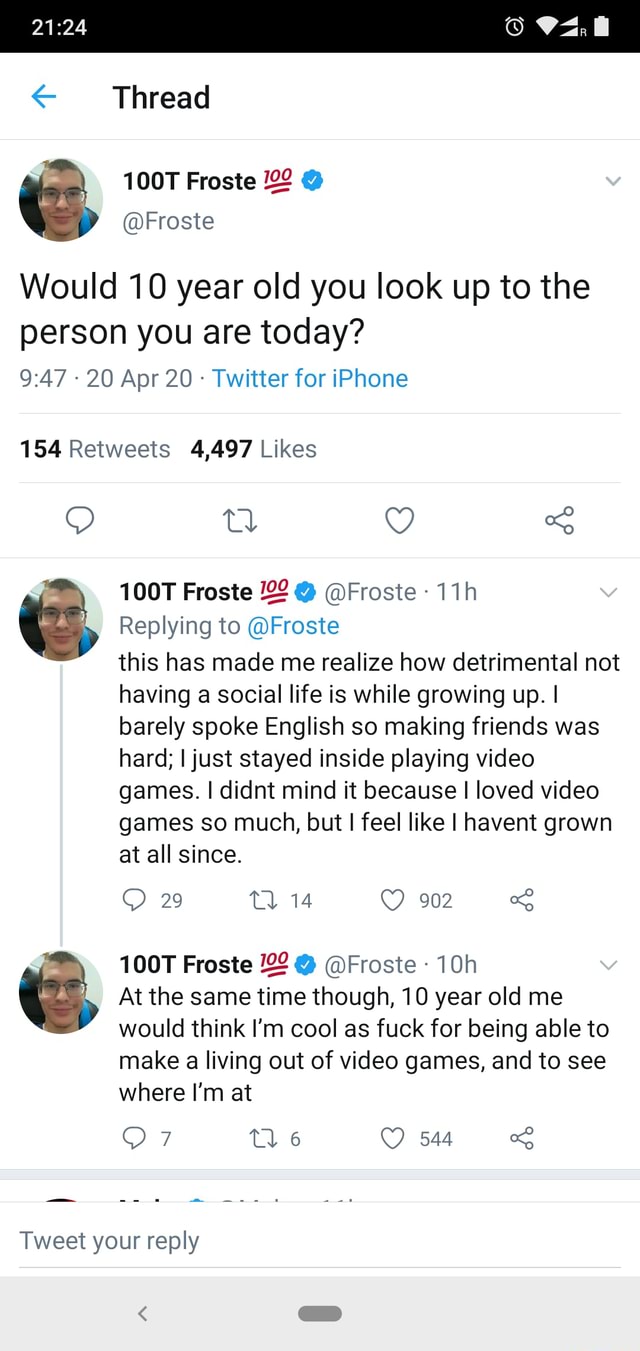640x1351 pixels.
Task: Open 'Twitter for iPhone' source link
Action: click(310, 379)
